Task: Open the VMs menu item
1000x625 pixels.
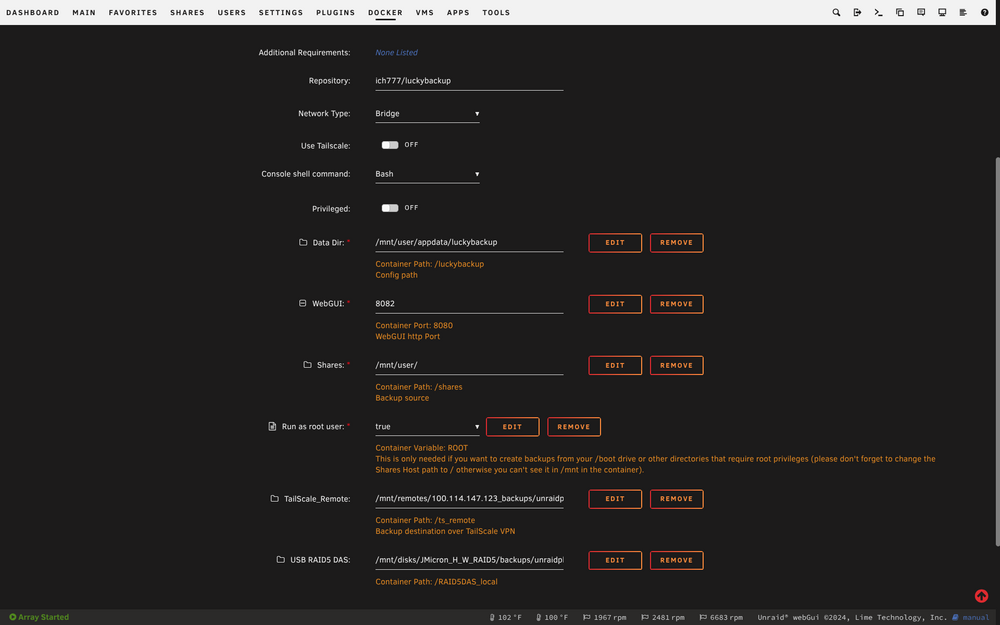Action: pyautogui.click(x=424, y=13)
